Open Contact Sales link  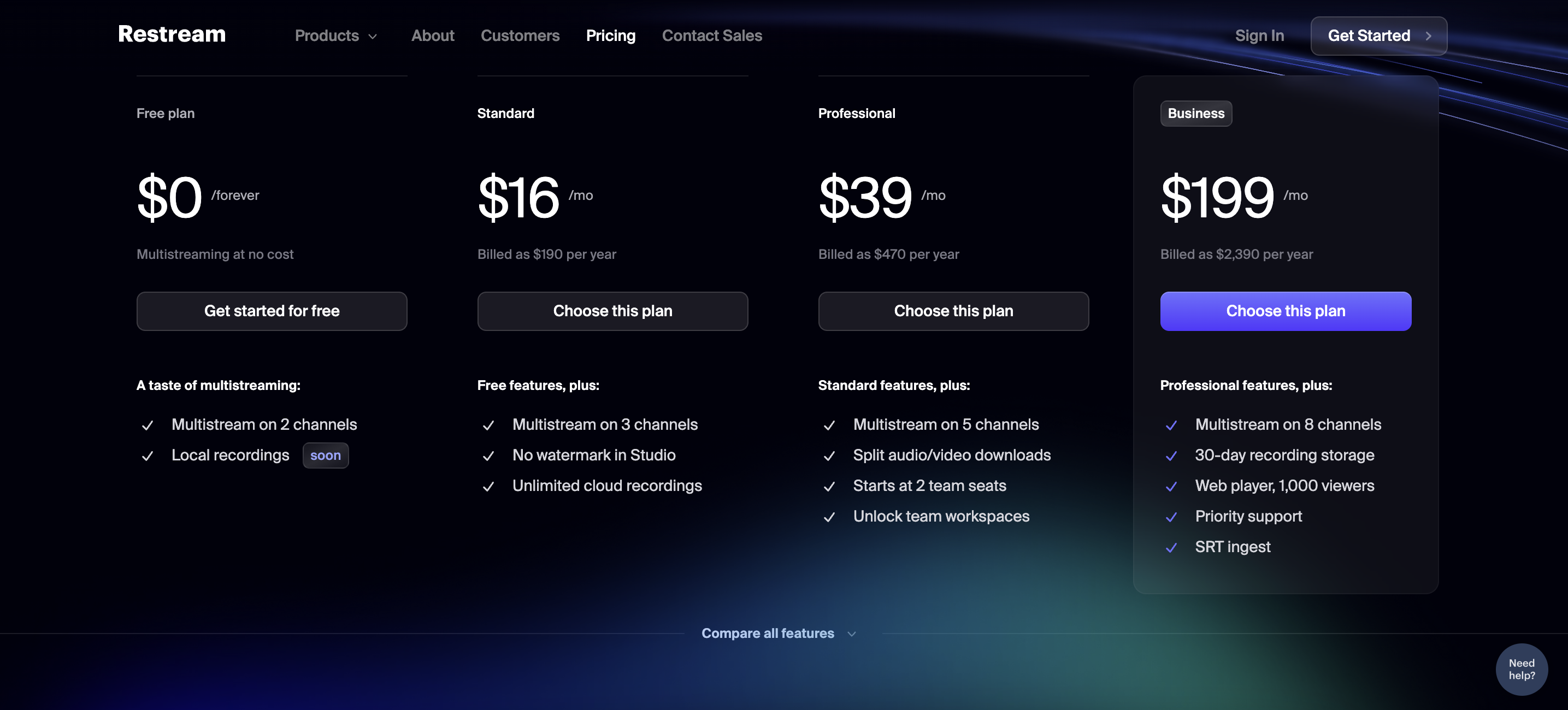(x=711, y=36)
